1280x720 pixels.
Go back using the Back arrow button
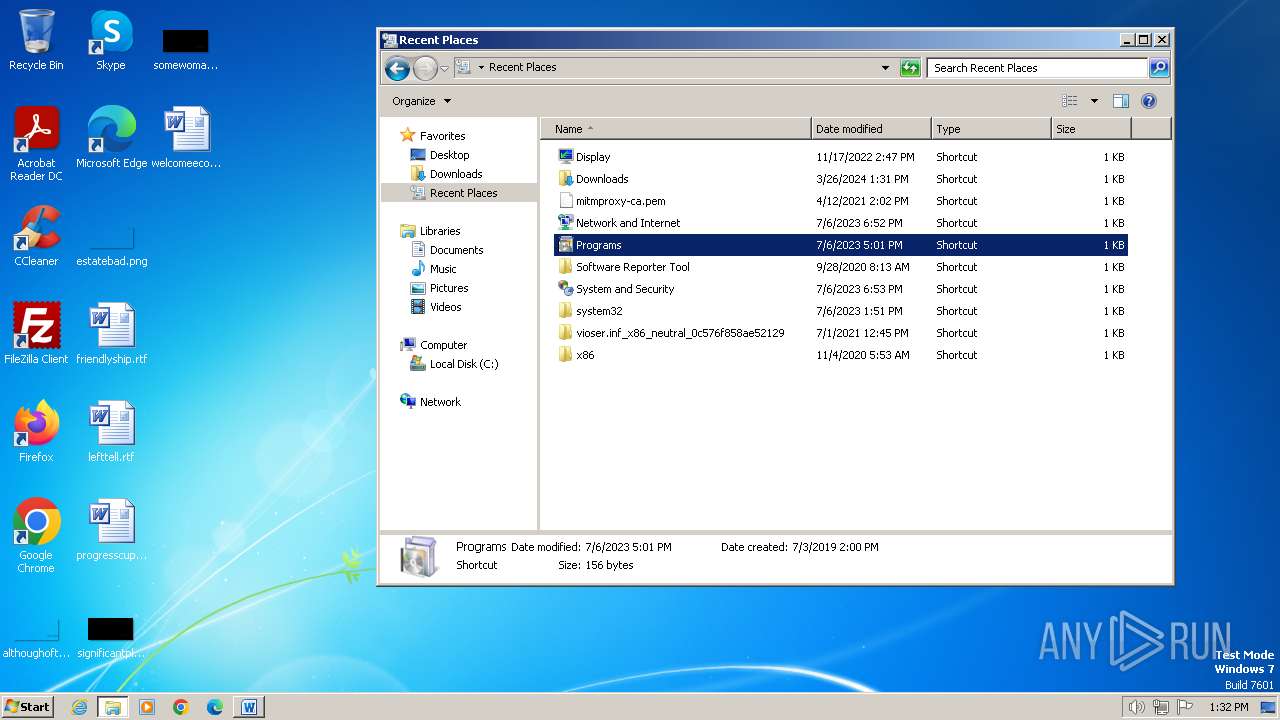pyautogui.click(x=397, y=68)
